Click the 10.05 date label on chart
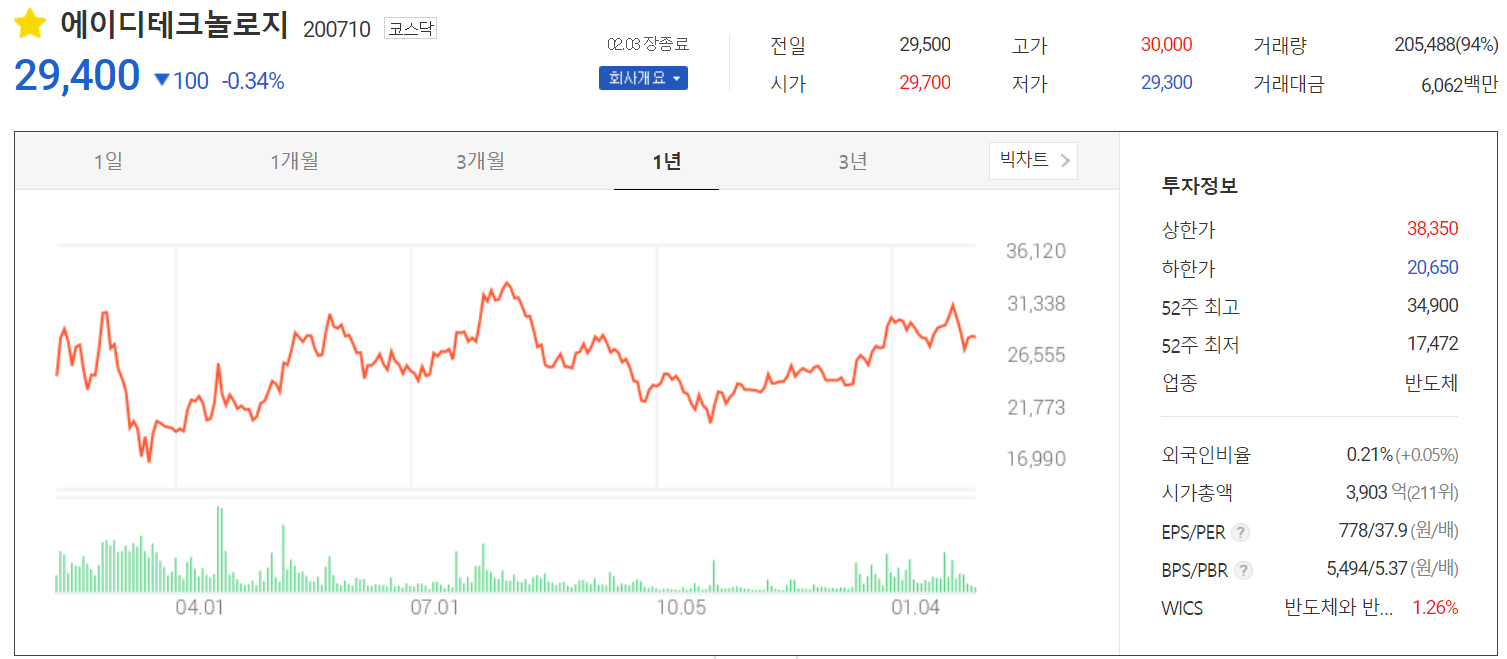The width and height of the screenshot is (1507, 659). click(x=680, y=608)
